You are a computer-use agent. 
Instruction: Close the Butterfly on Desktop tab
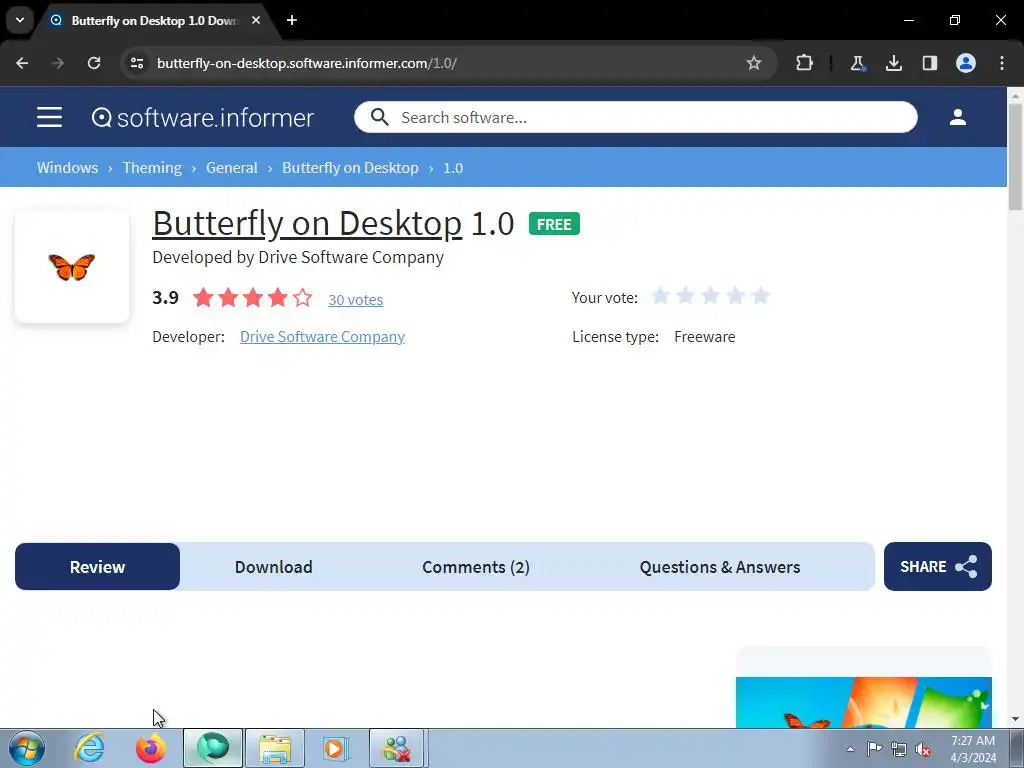pyautogui.click(x=256, y=20)
